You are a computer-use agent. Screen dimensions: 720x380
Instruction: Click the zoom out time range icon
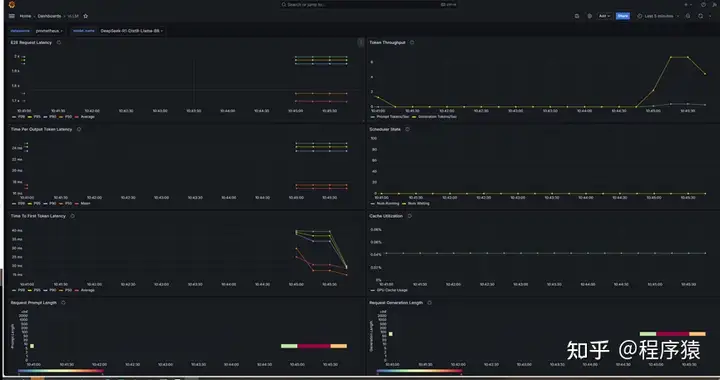pos(688,16)
